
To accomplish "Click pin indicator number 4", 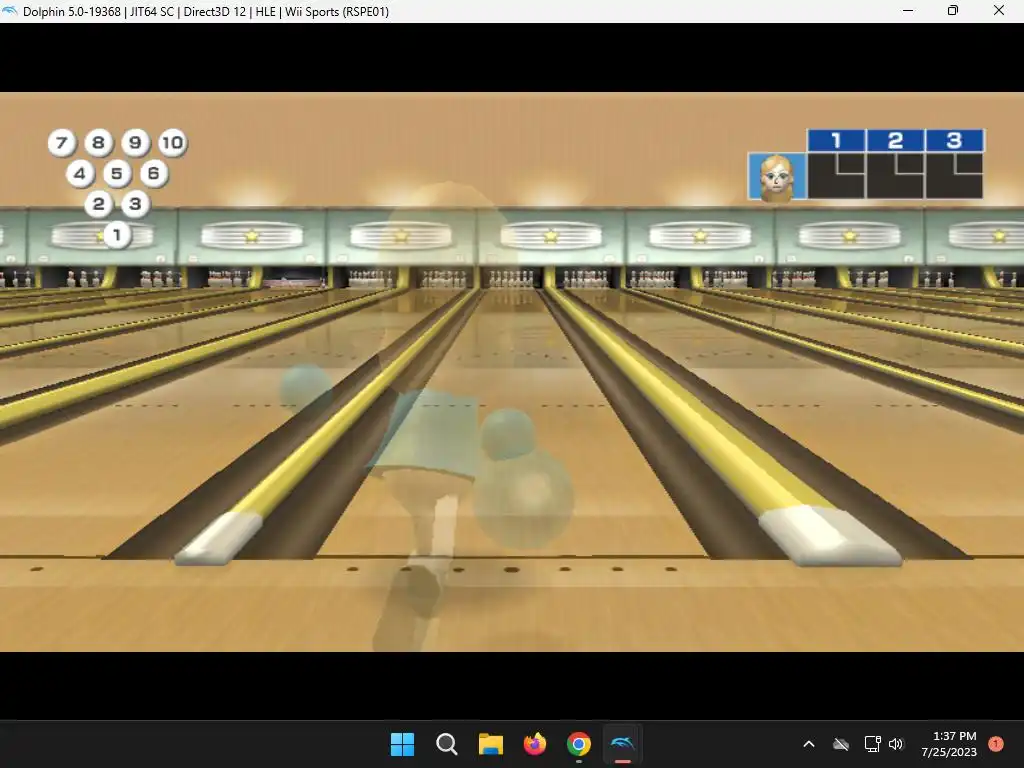I will click(80, 174).
